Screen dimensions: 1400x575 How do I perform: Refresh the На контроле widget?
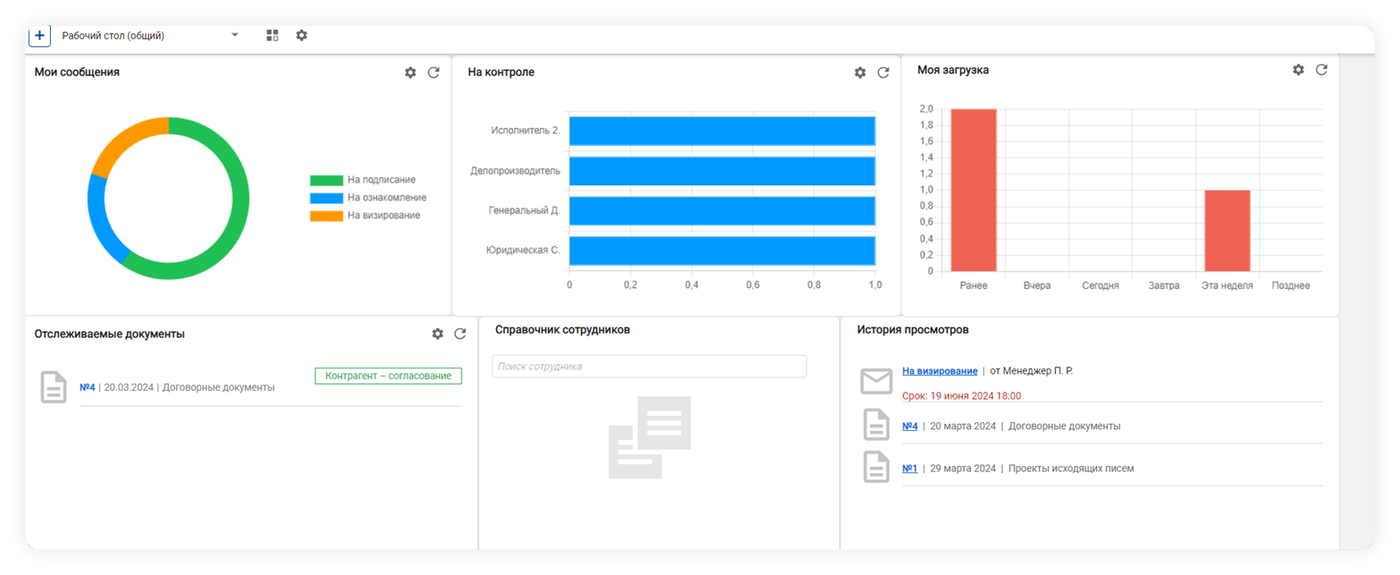[x=883, y=73]
